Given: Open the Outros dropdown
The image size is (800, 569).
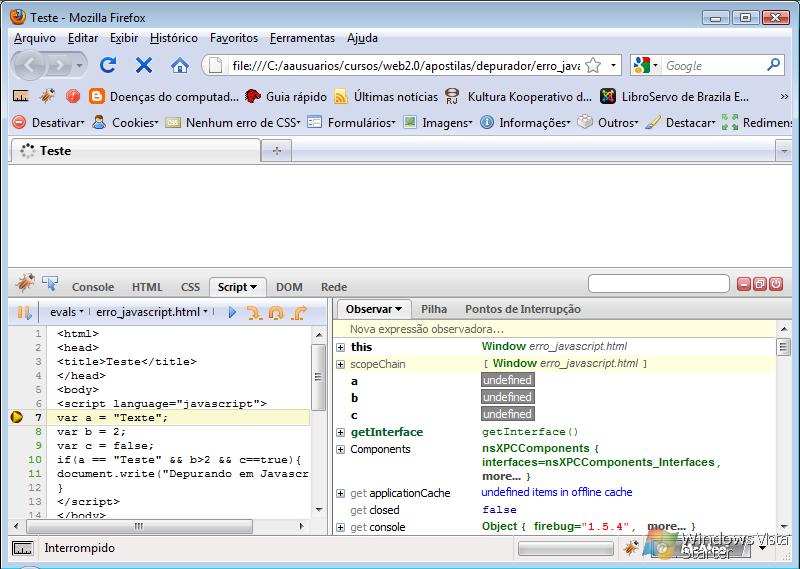Looking at the screenshot, I should 608,122.
